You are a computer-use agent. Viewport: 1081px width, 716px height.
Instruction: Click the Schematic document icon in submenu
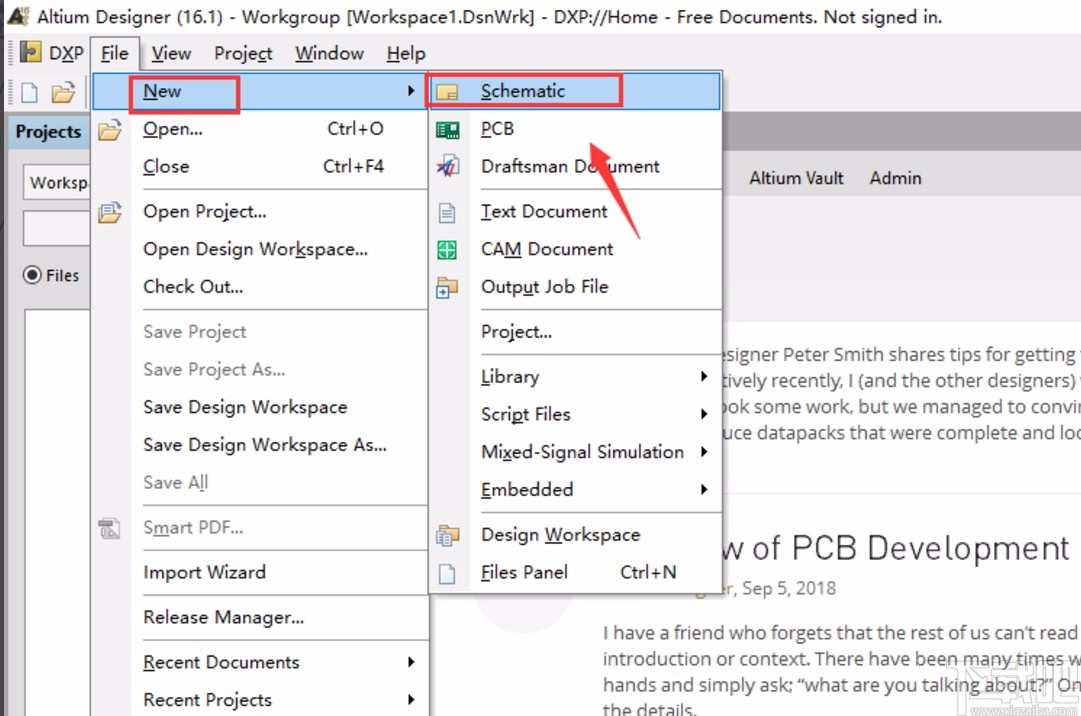[x=447, y=92]
